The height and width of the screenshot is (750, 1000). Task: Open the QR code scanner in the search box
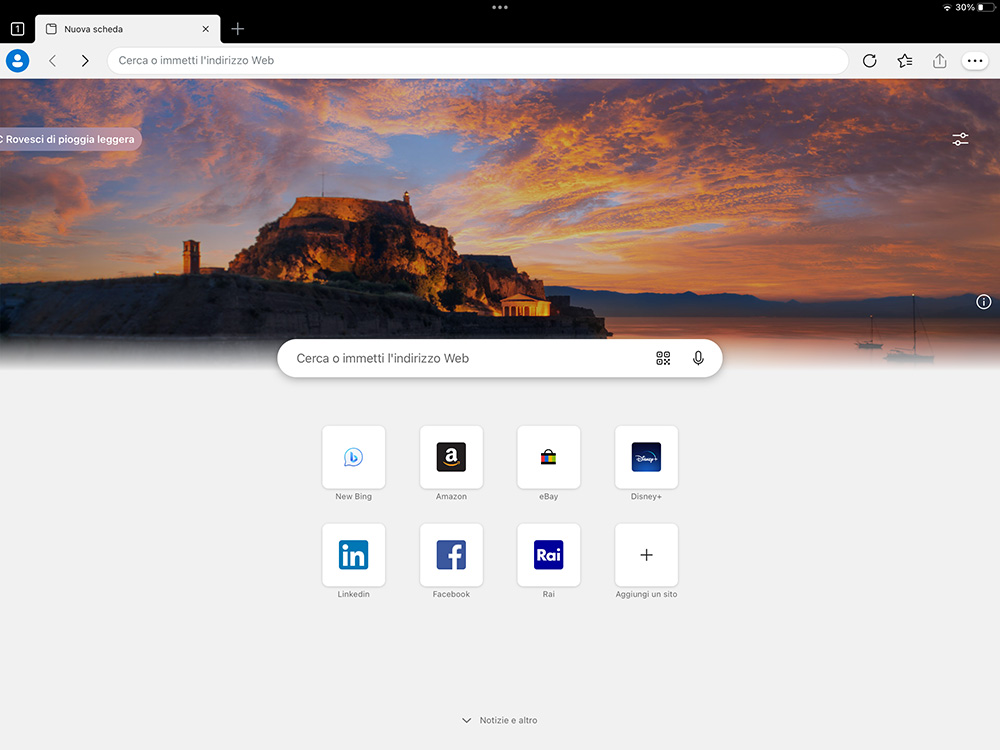click(663, 357)
